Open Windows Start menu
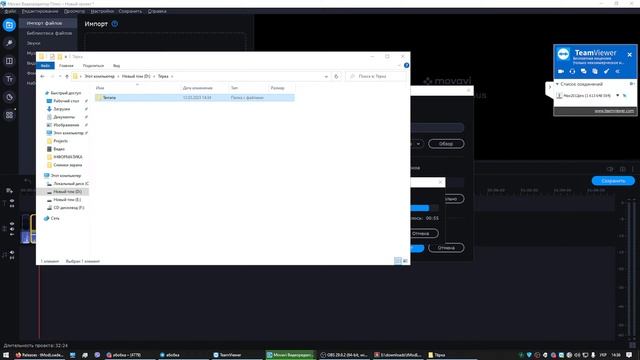This screenshot has width=640, height=360. [x=6, y=355]
